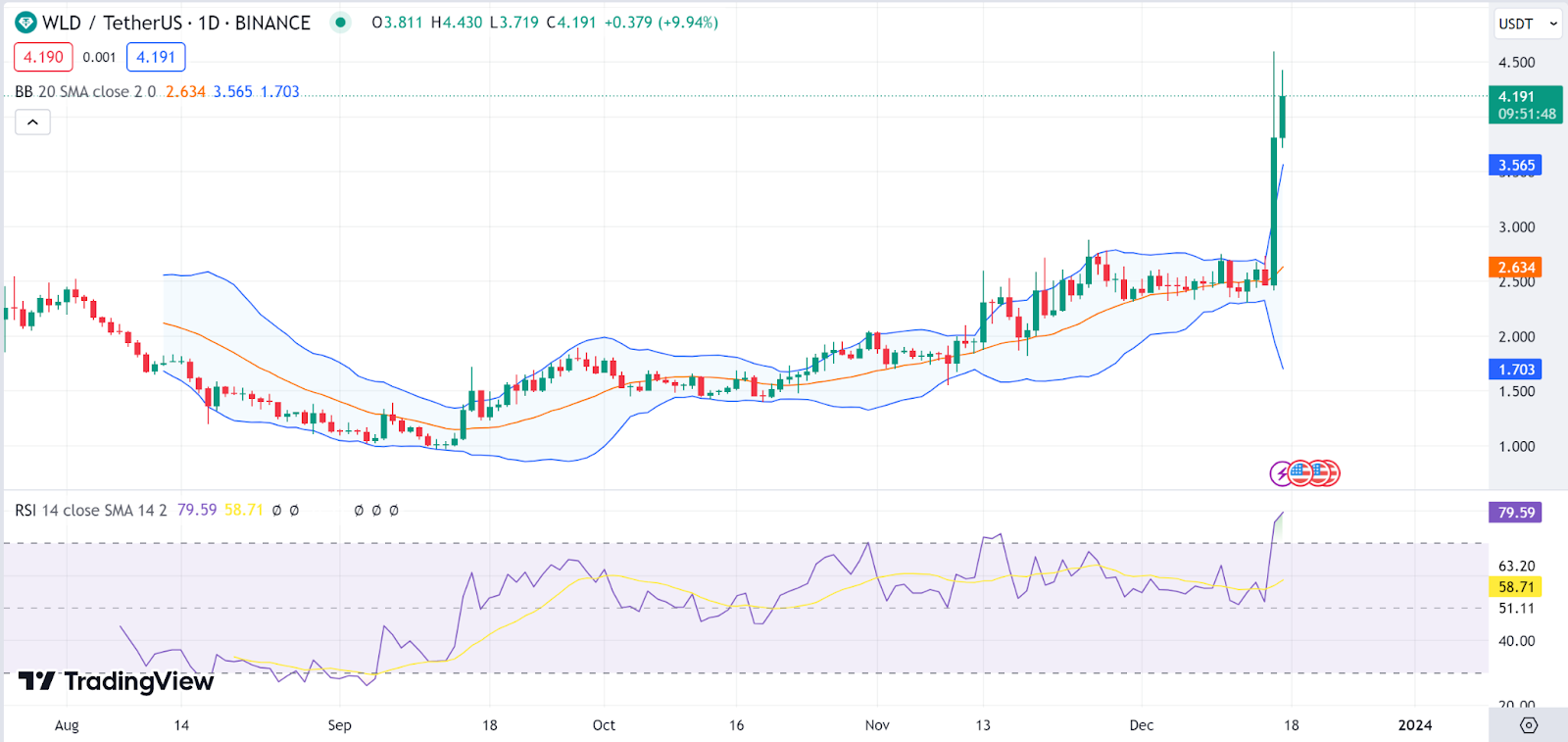Select the RSI 14 close indicator legend
Image resolution: width=1568 pixels, height=742 pixels.
(x=90, y=510)
